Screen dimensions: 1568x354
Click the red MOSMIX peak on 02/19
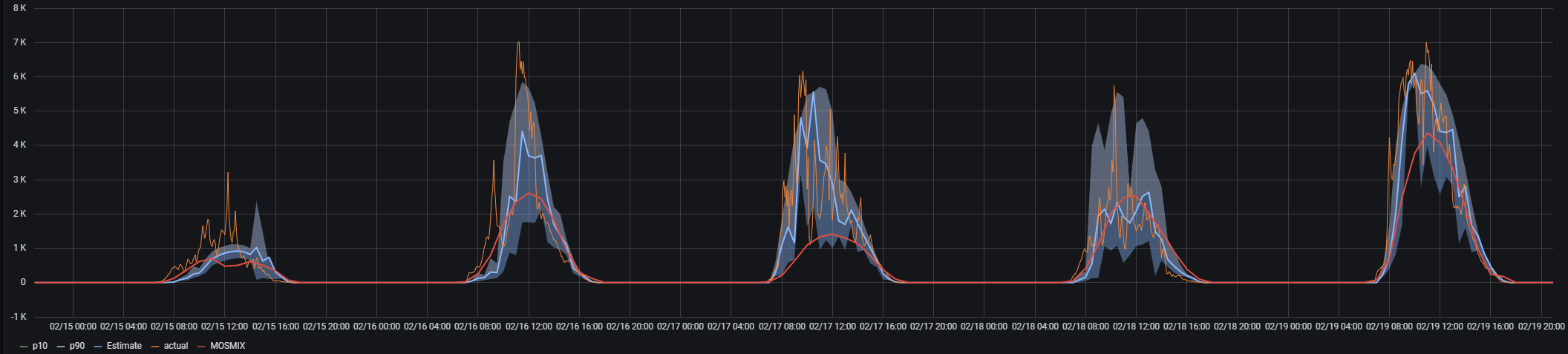[x=1427, y=134]
